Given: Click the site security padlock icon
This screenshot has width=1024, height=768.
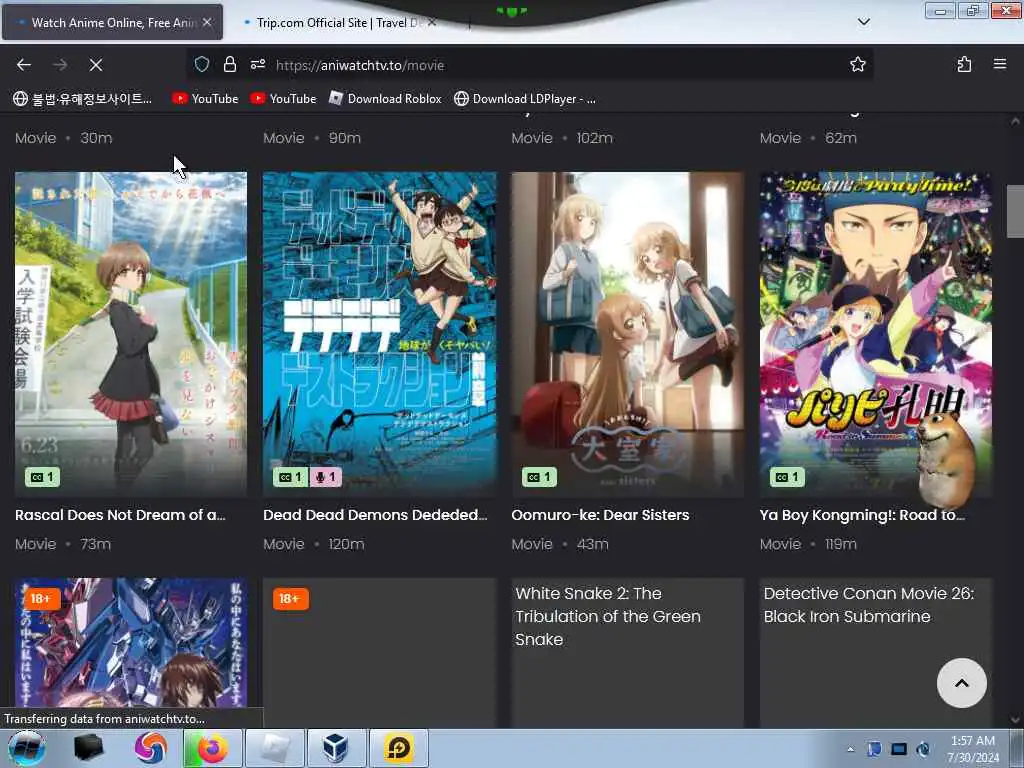Looking at the screenshot, I should pyautogui.click(x=229, y=65).
